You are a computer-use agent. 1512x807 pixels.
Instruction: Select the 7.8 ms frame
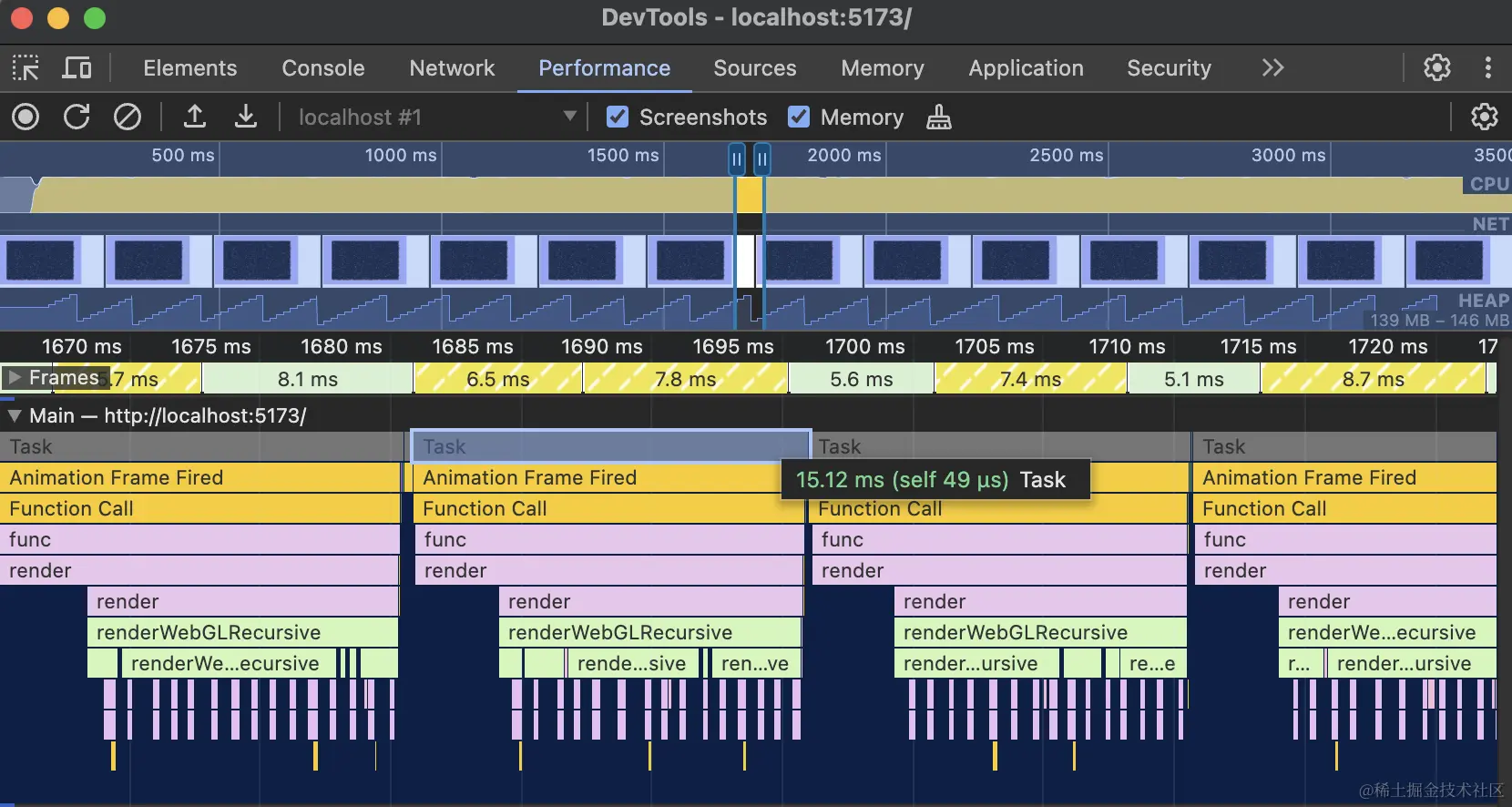tap(686, 379)
